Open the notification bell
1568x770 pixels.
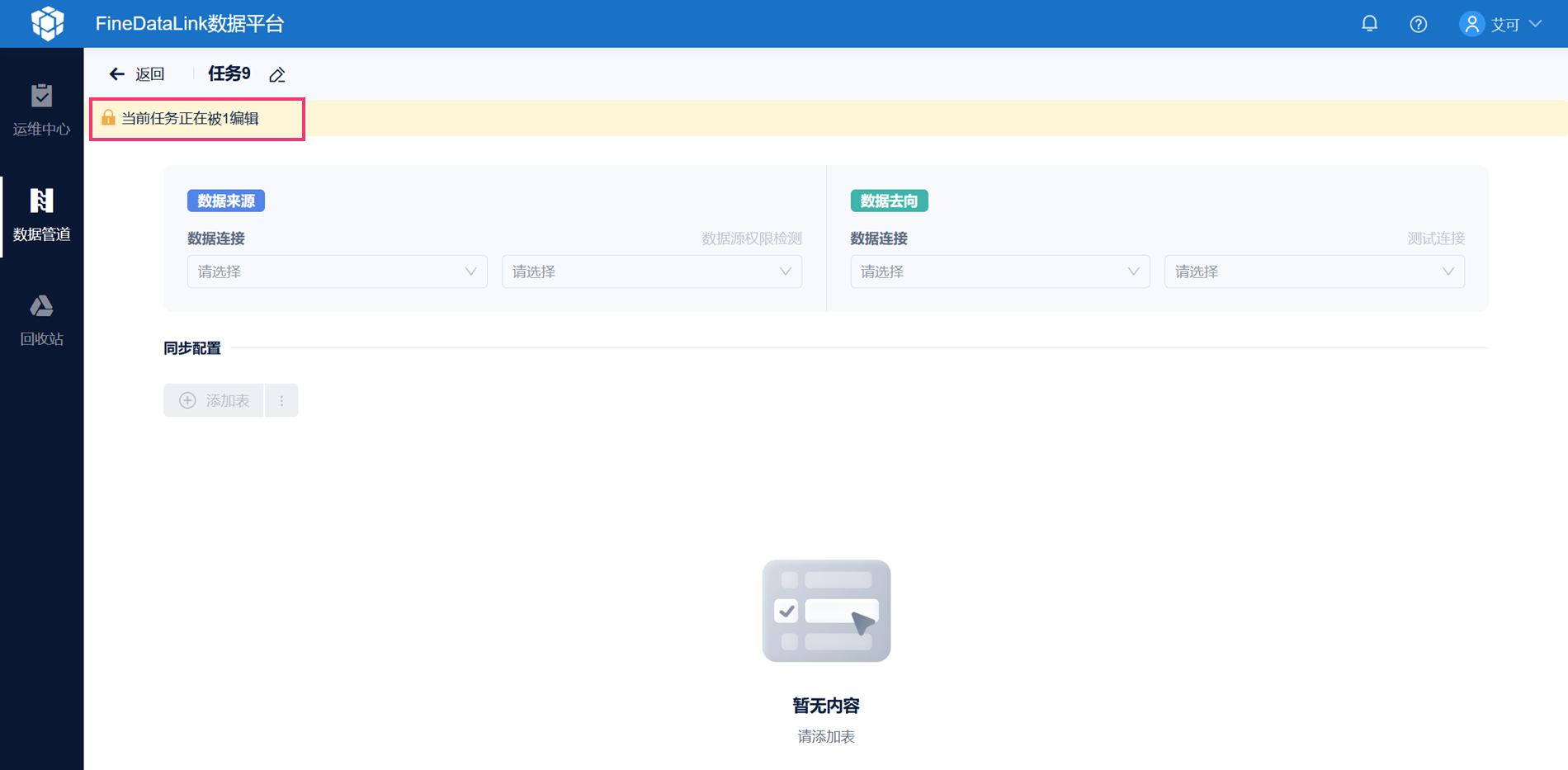1369,24
